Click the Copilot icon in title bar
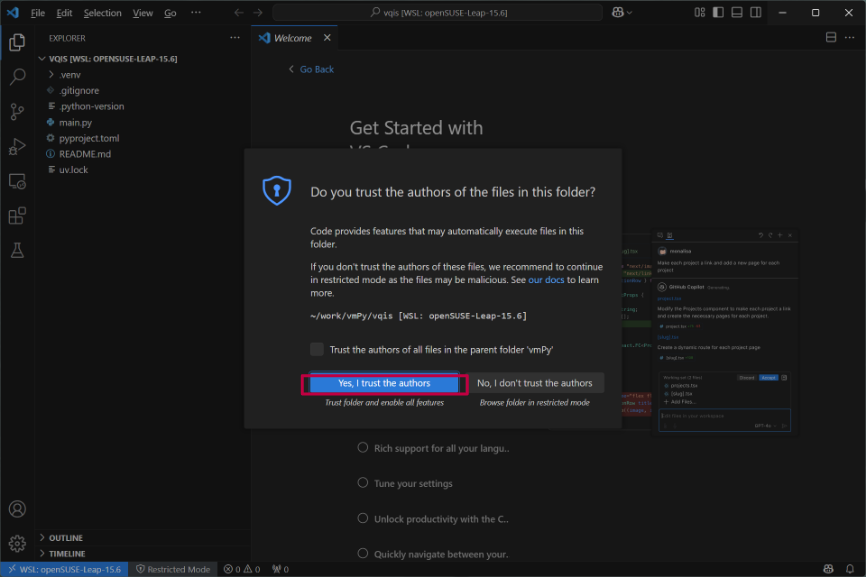 tap(617, 12)
